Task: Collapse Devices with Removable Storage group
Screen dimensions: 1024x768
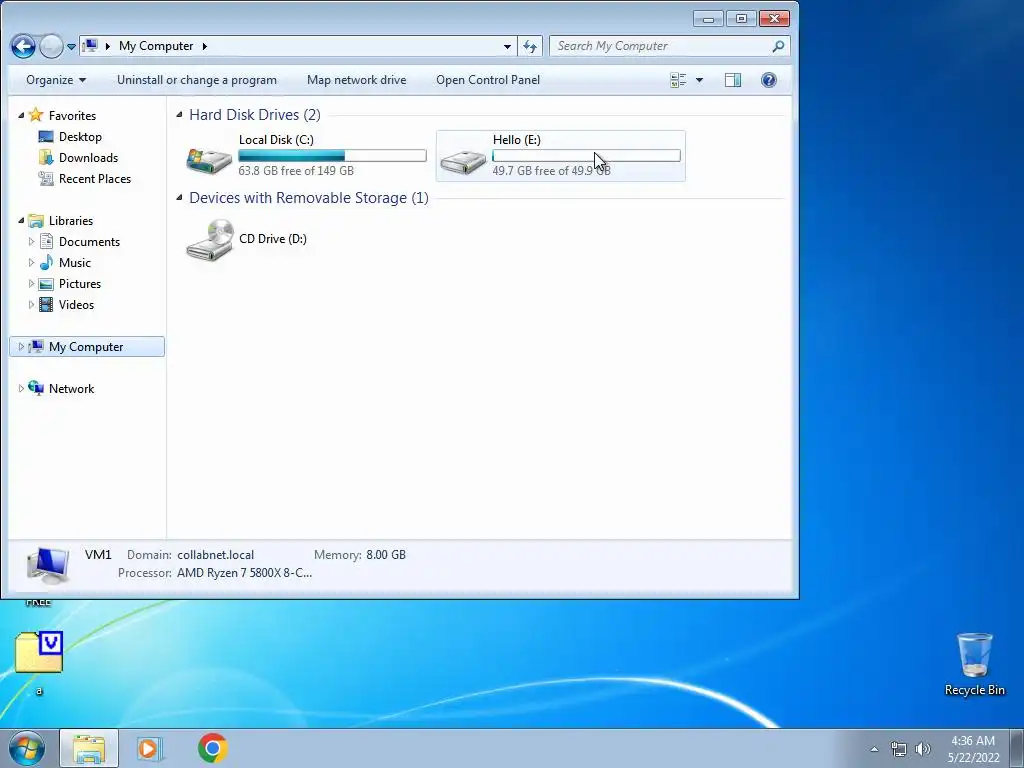Action: pyautogui.click(x=179, y=198)
